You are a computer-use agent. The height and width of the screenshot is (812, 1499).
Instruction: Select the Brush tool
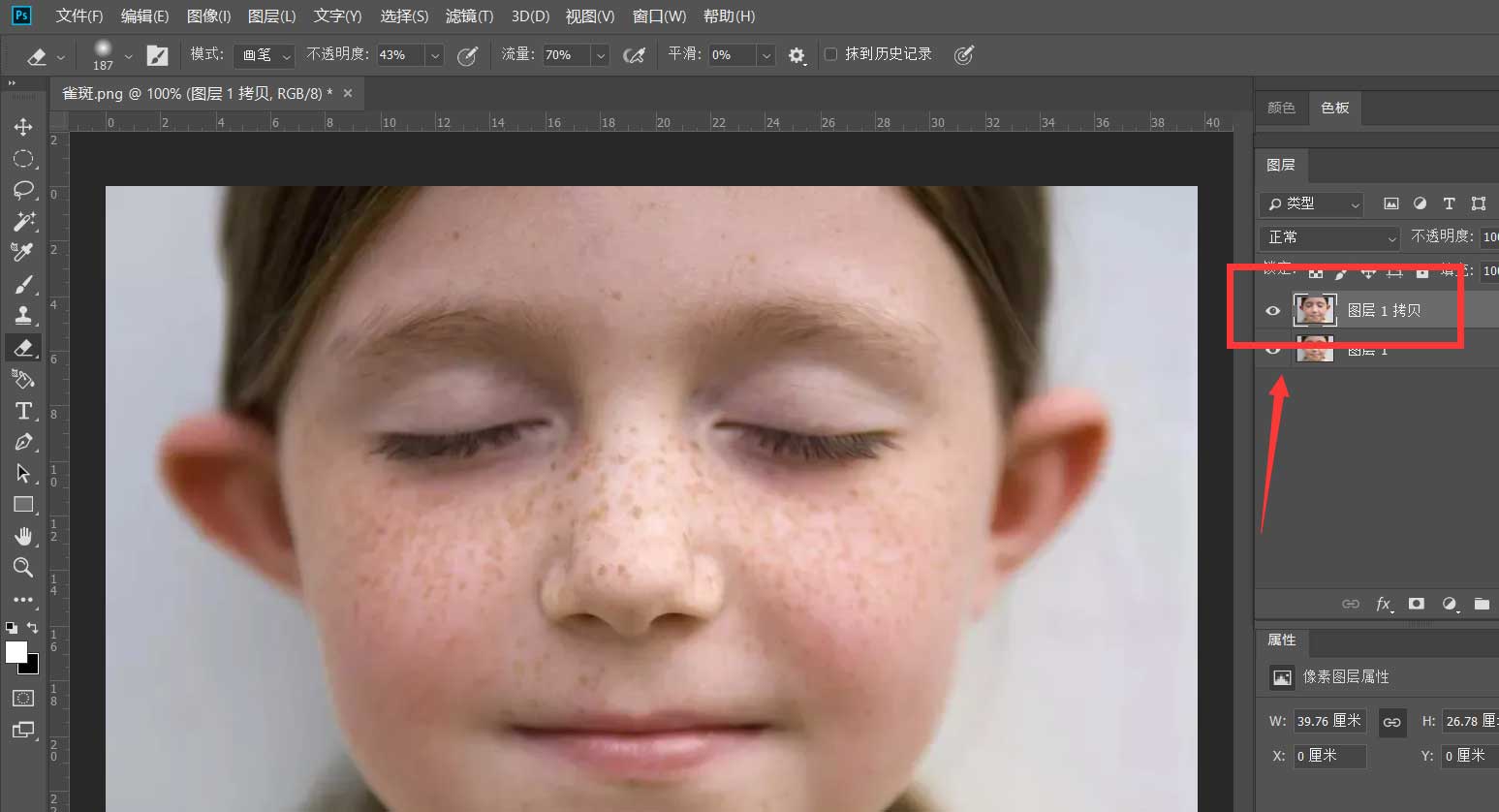coord(23,284)
